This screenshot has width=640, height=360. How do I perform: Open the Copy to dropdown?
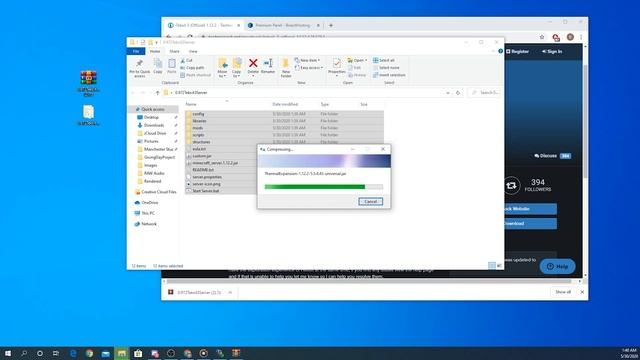pos(237,68)
